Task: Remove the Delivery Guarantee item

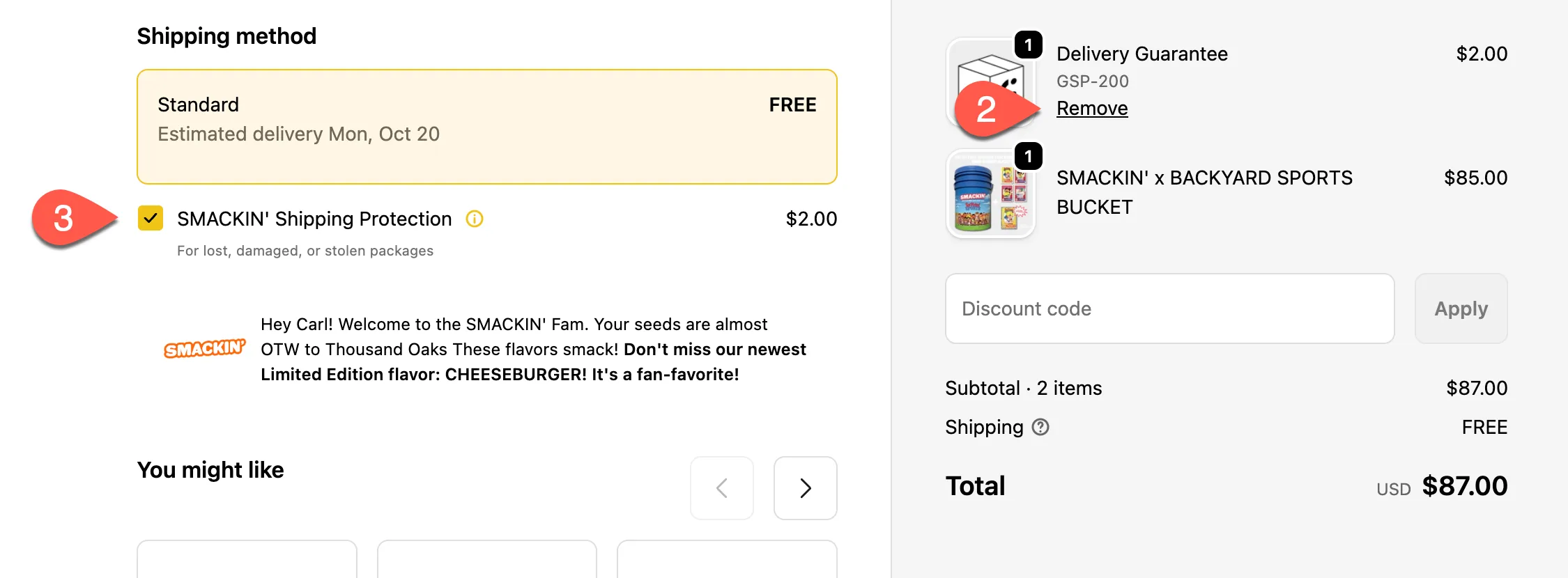Action: point(1092,109)
